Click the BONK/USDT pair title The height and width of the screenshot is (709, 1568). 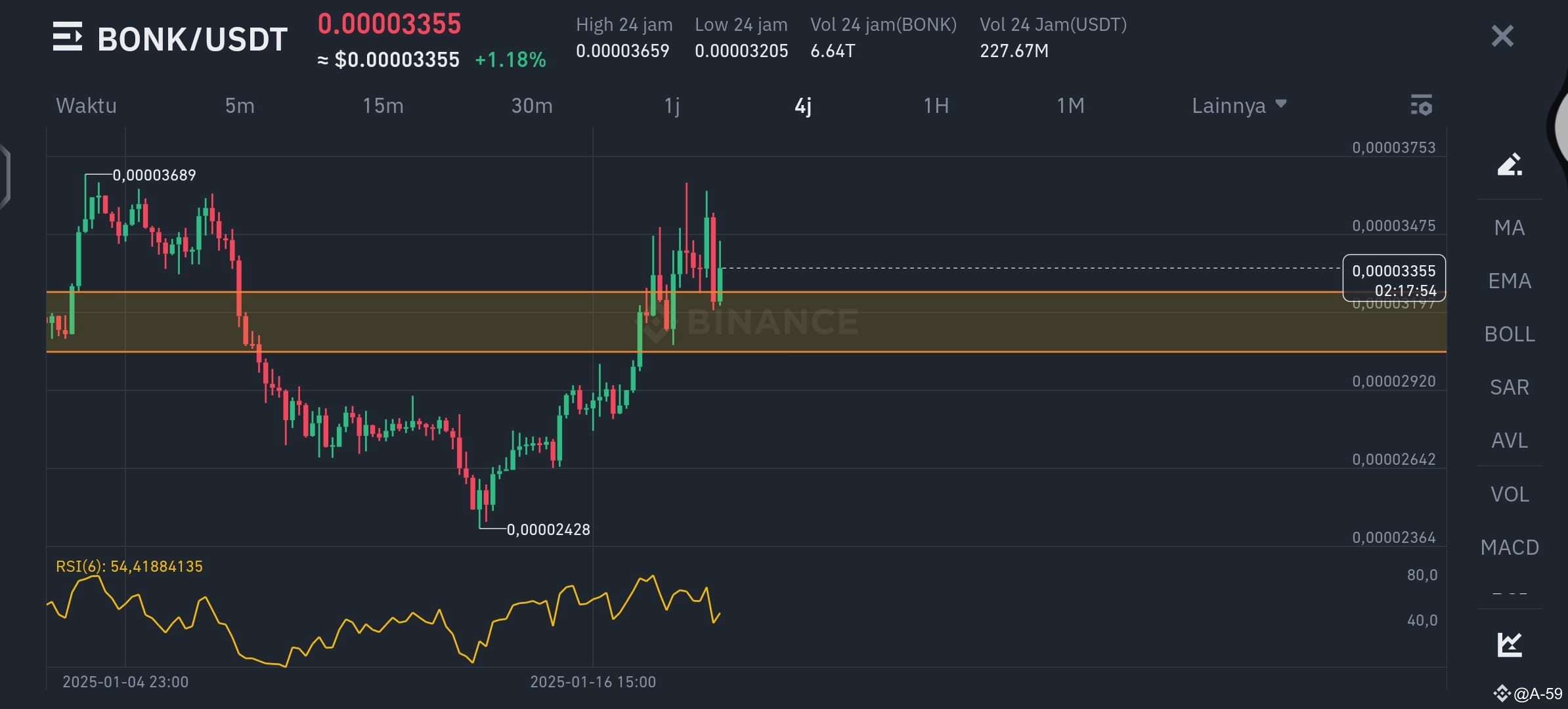192,39
